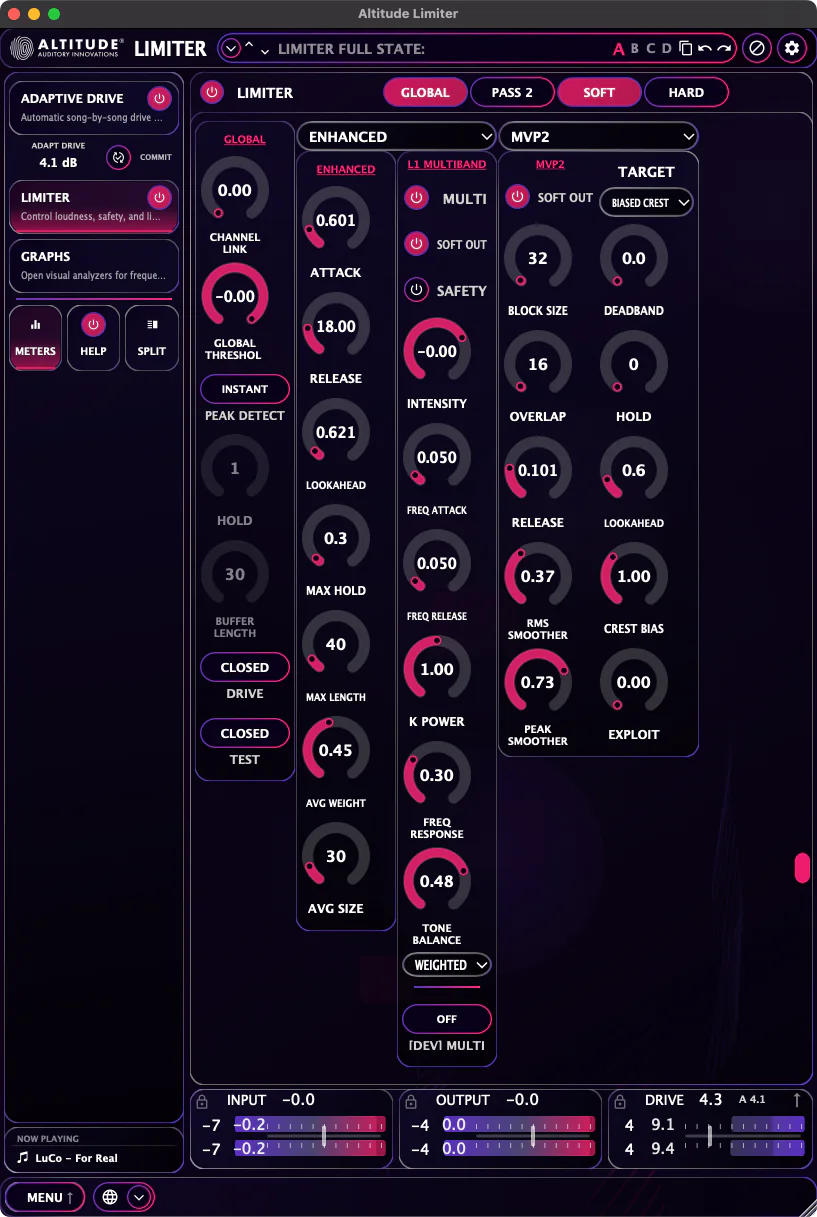Viewport: 817px width, 1217px height.
Task: Go to previous preset with up caret
Action: coord(249,45)
